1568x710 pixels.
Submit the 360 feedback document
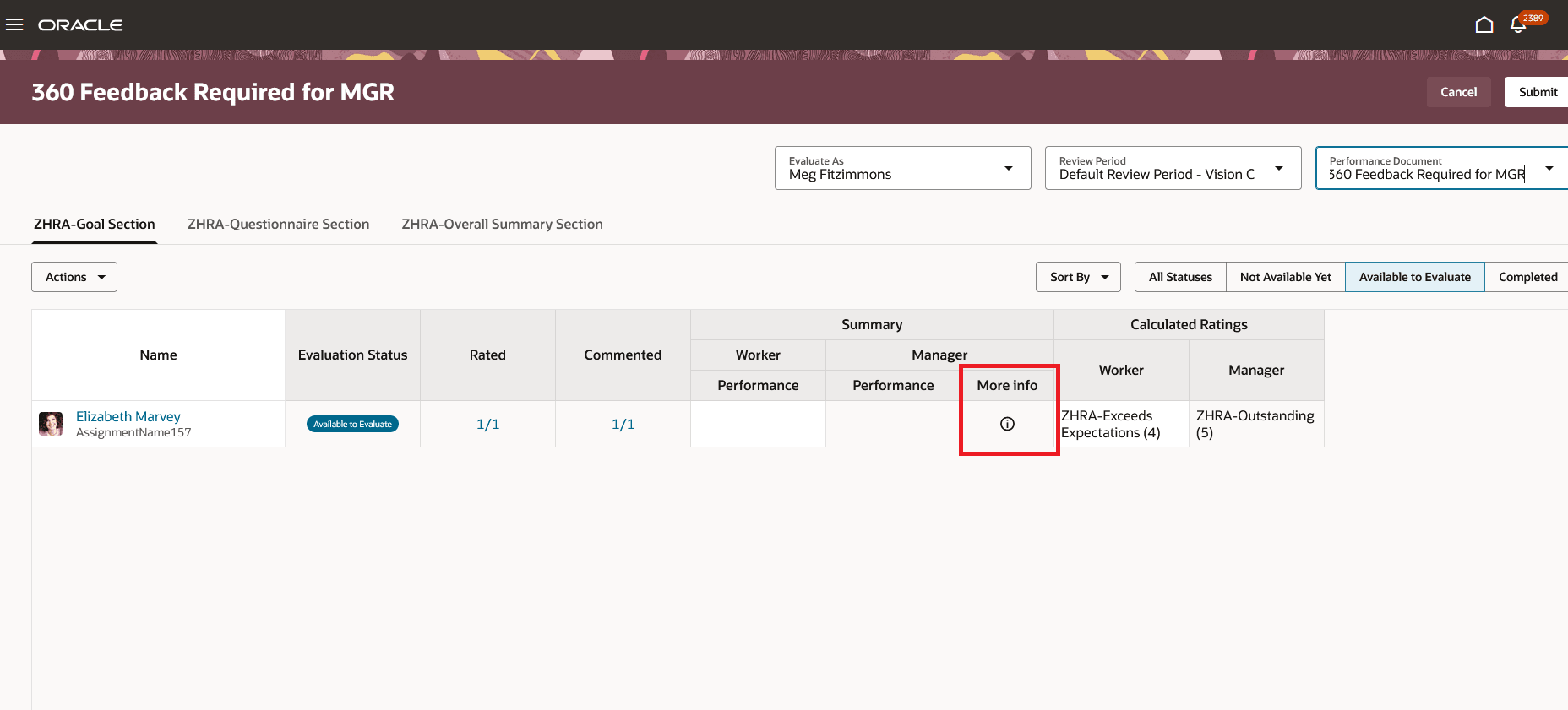1538,92
